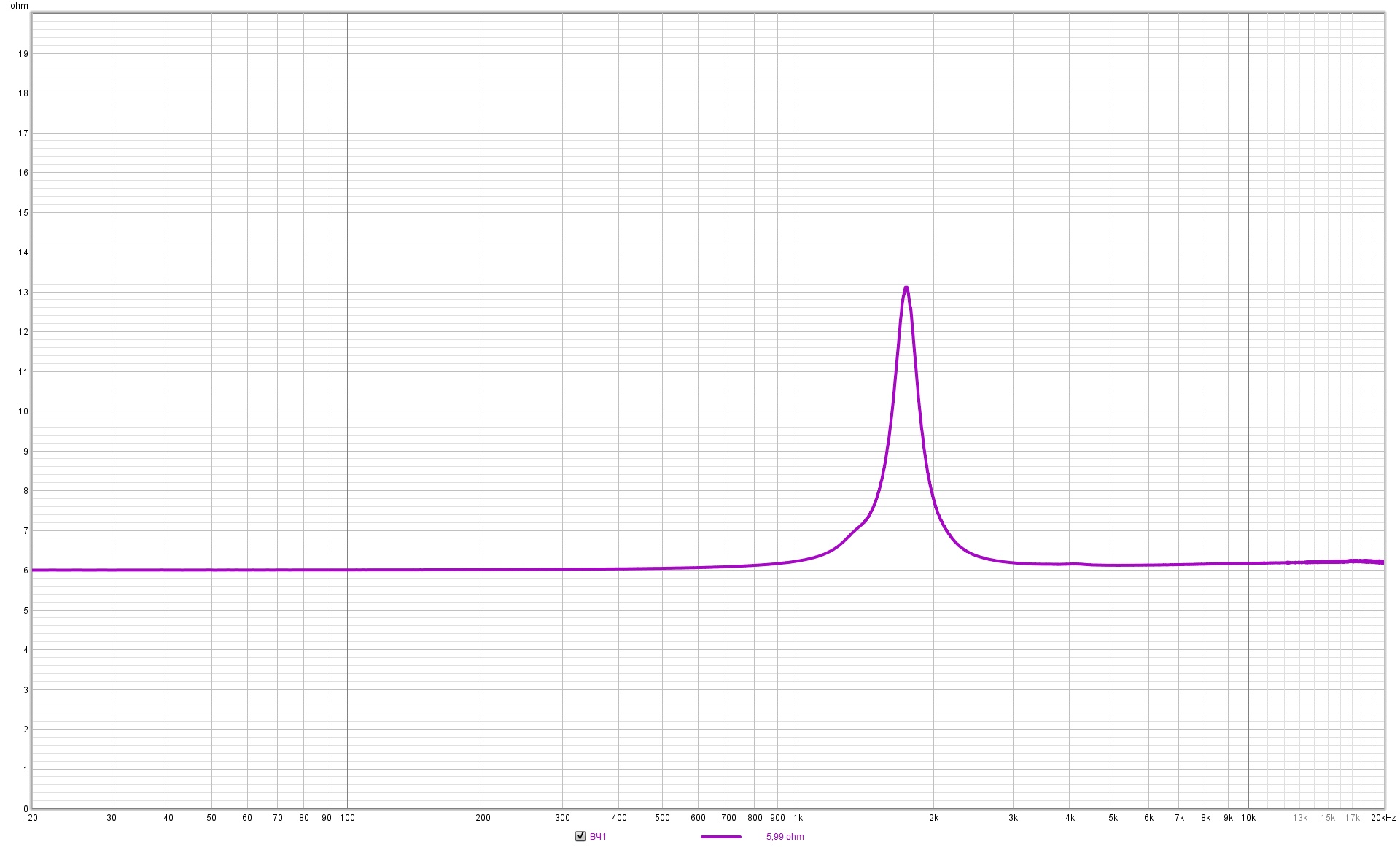This screenshot has width=1400, height=847.
Task: Click the 20kHz frequency axis label
Action: tap(1382, 818)
